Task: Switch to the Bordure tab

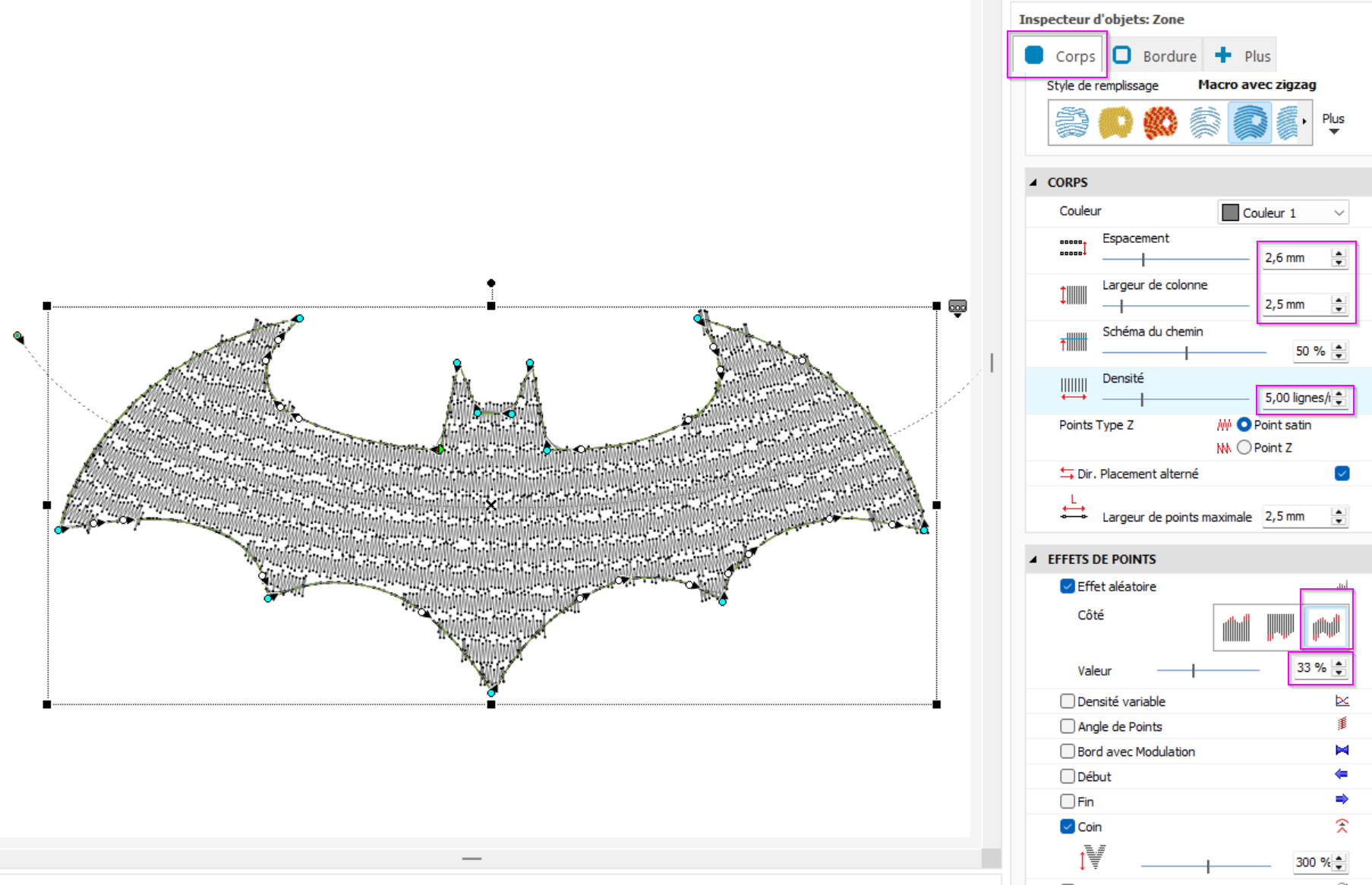Action: 1155,56
